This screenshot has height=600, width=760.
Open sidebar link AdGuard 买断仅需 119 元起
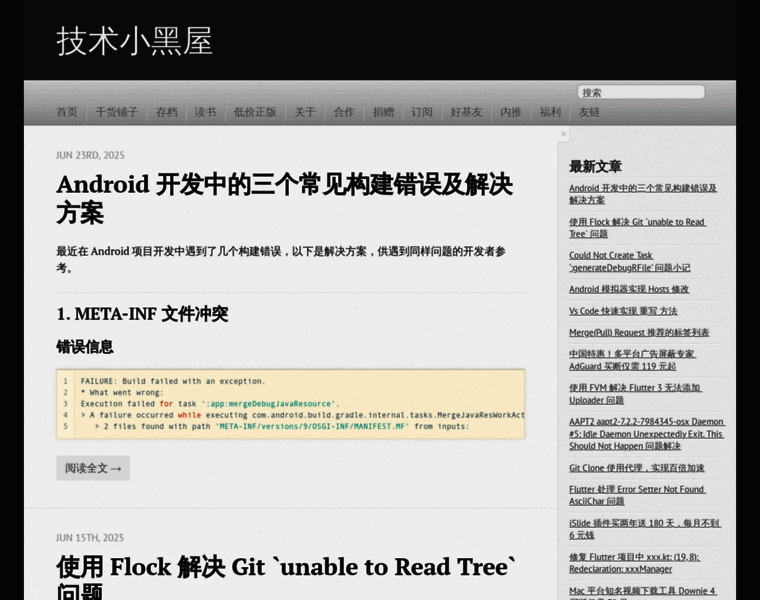(633, 360)
